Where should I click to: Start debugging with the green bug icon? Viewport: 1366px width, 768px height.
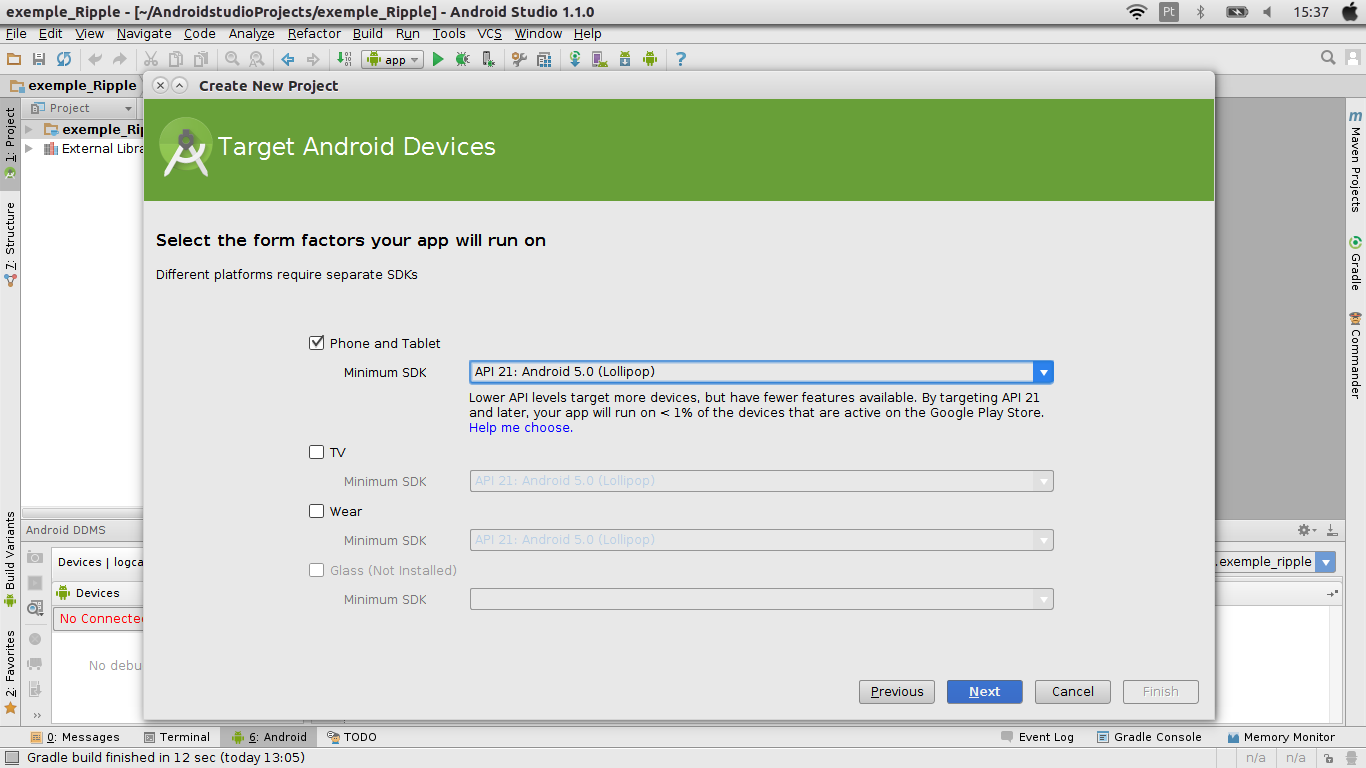point(462,59)
